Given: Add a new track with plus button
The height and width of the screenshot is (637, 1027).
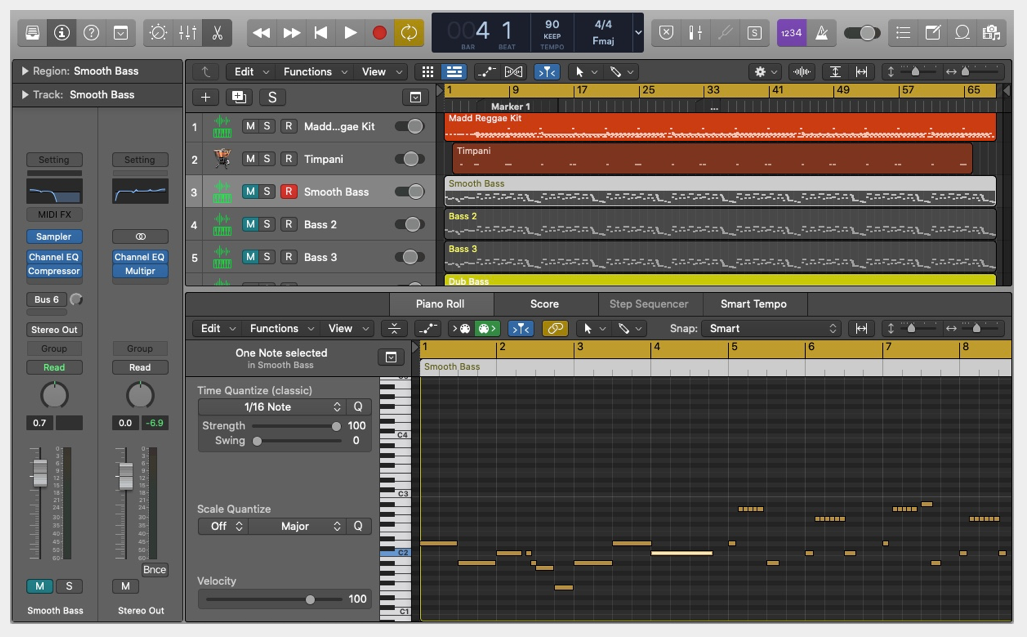Looking at the screenshot, I should 205,97.
